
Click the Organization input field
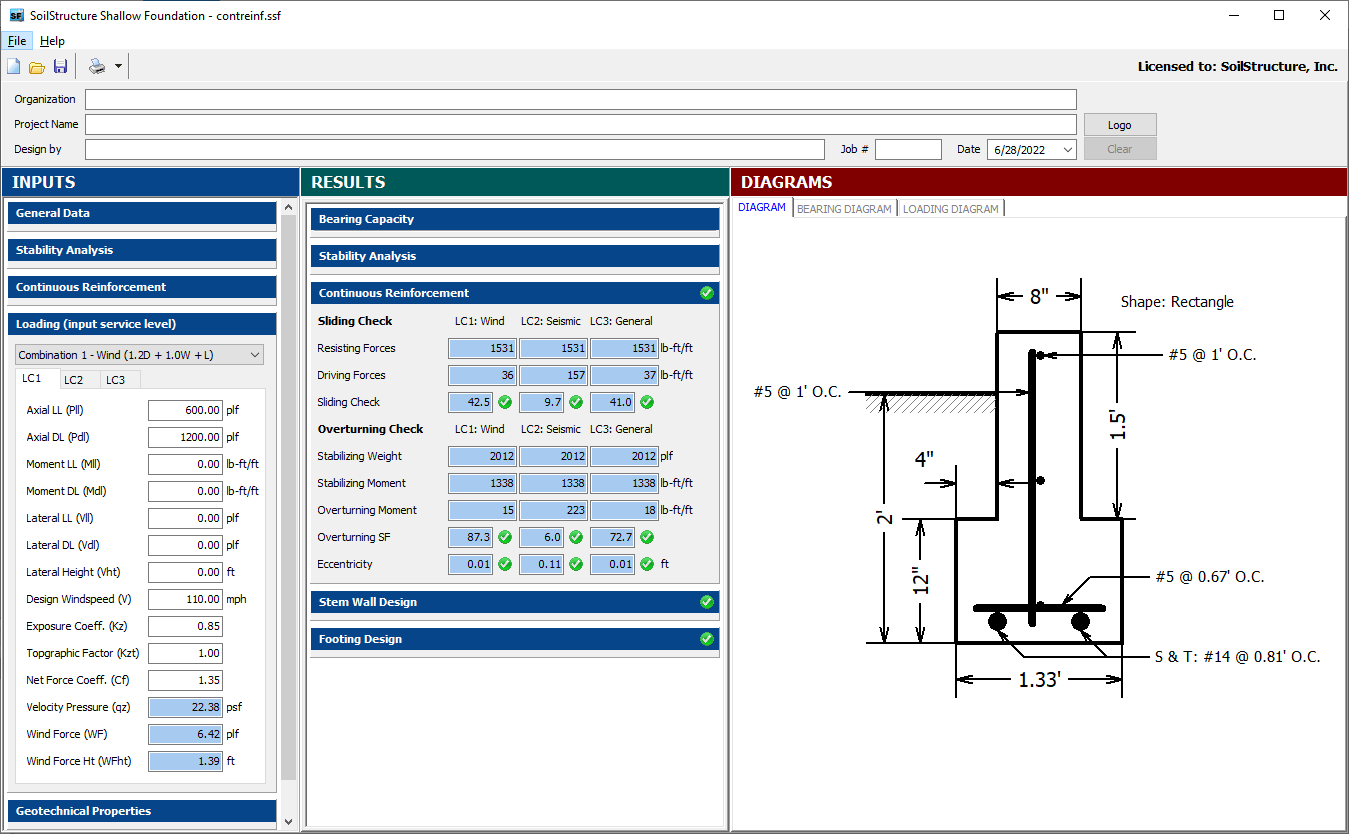point(581,100)
